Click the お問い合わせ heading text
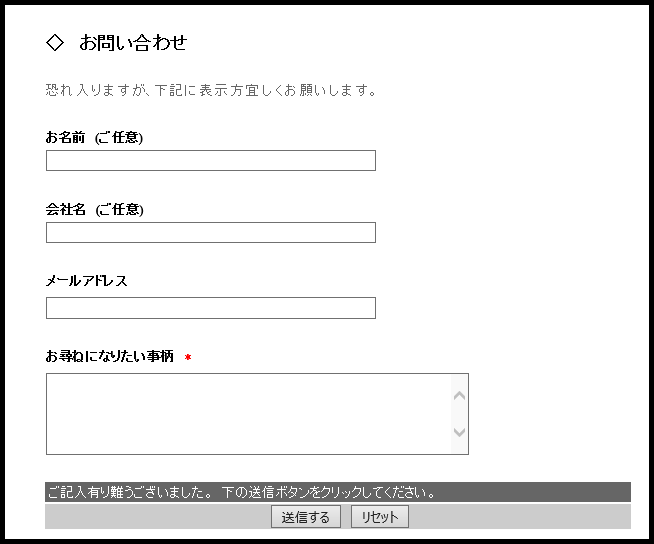The width and height of the screenshot is (654, 544). pos(133,43)
